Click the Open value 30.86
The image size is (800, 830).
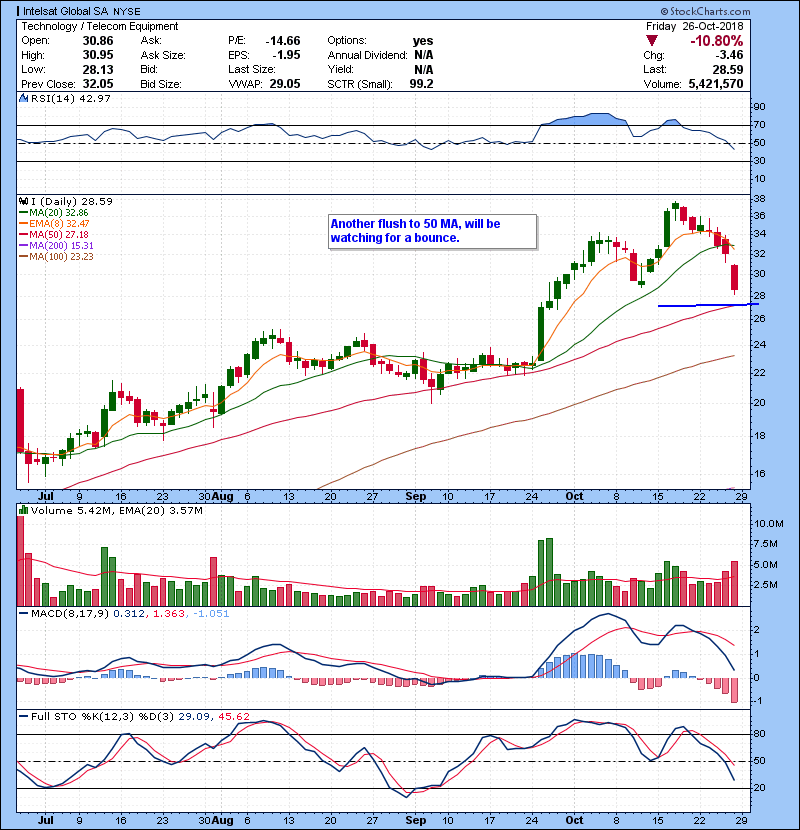pyautogui.click(x=98, y=41)
